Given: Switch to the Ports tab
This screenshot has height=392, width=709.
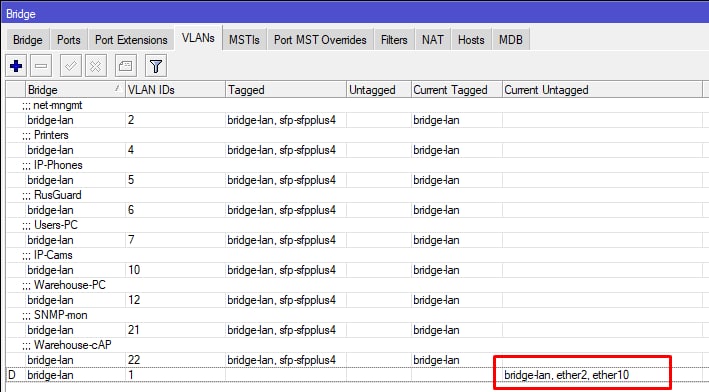Looking at the screenshot, I should 69,40.
